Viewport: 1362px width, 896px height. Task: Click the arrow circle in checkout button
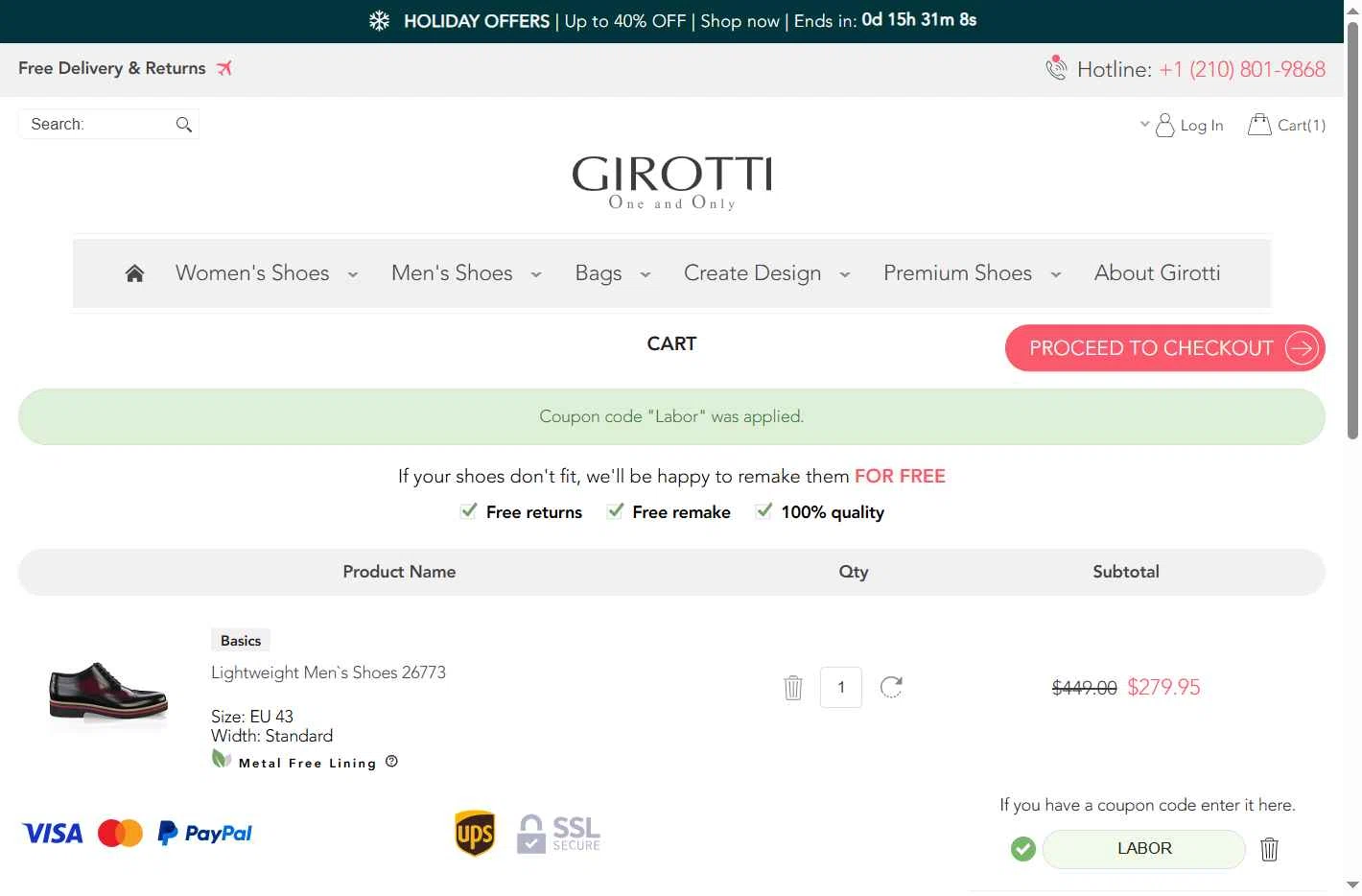pyautogui.click(x=1302, y=348)
